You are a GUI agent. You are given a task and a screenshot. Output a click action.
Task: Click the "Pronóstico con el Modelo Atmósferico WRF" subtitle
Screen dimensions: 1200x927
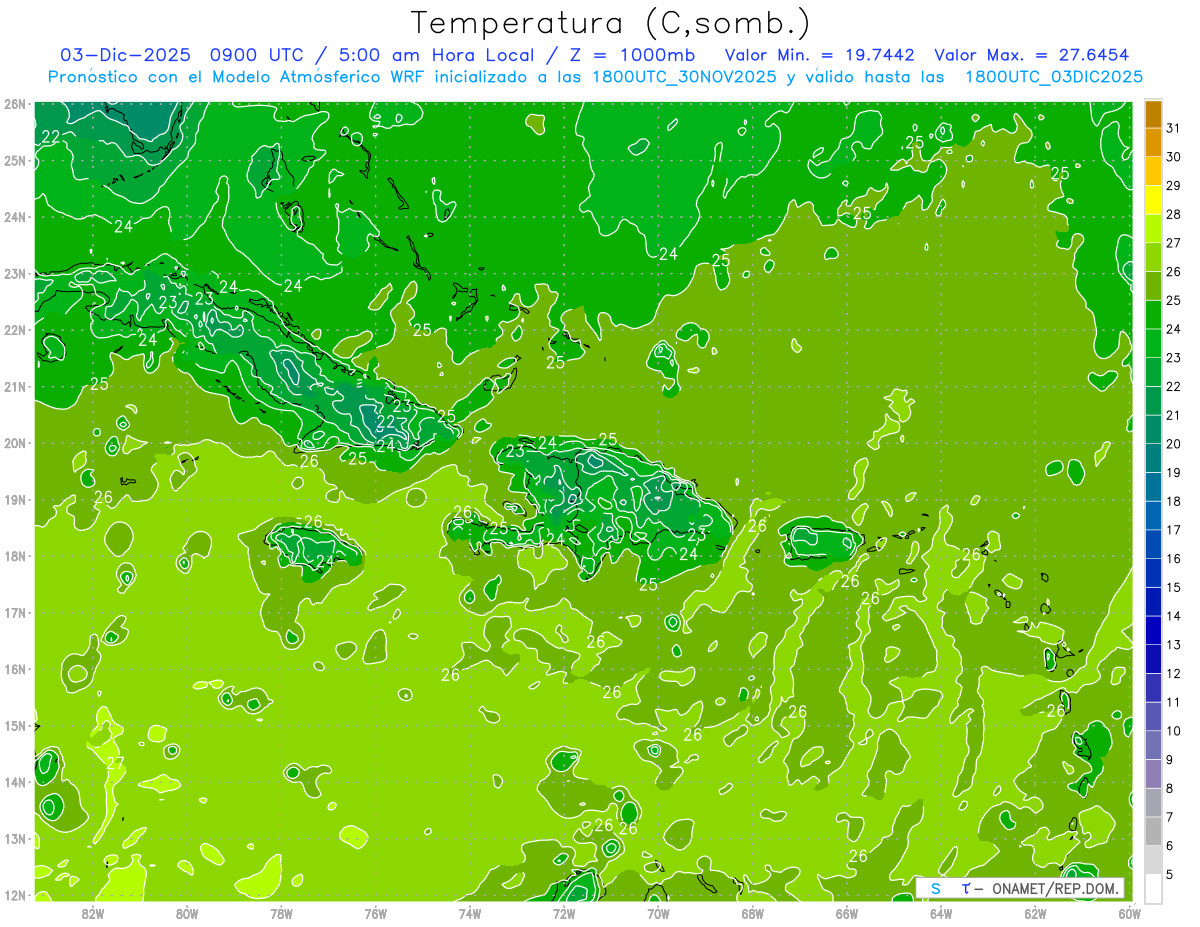(x=236, y=76)
